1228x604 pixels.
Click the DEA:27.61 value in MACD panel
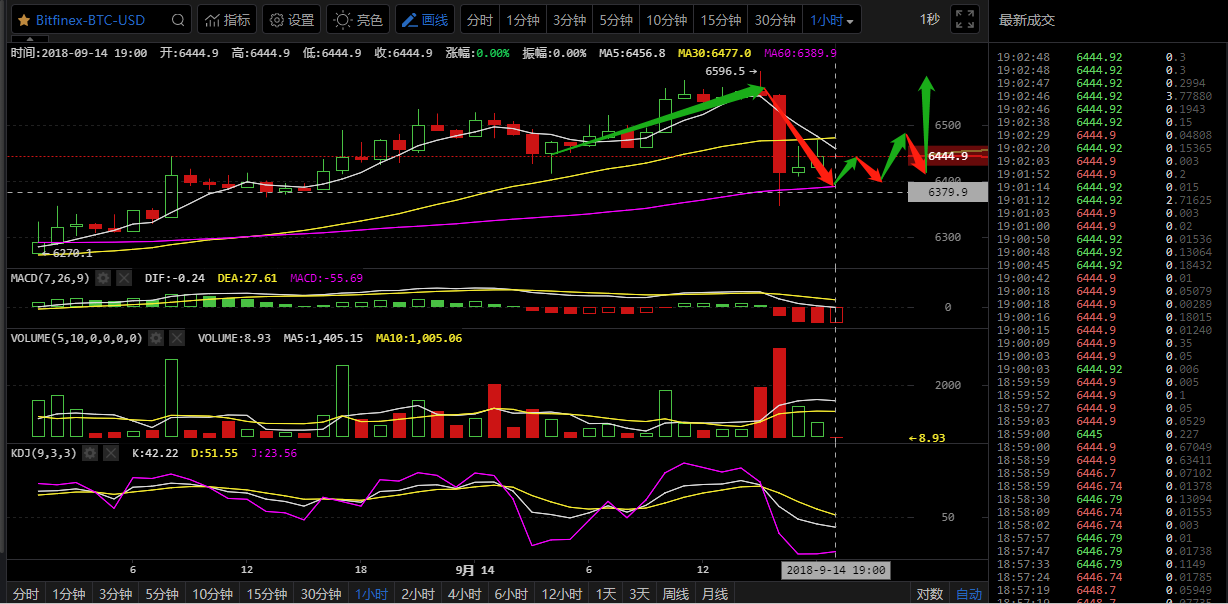click(247, 278)
